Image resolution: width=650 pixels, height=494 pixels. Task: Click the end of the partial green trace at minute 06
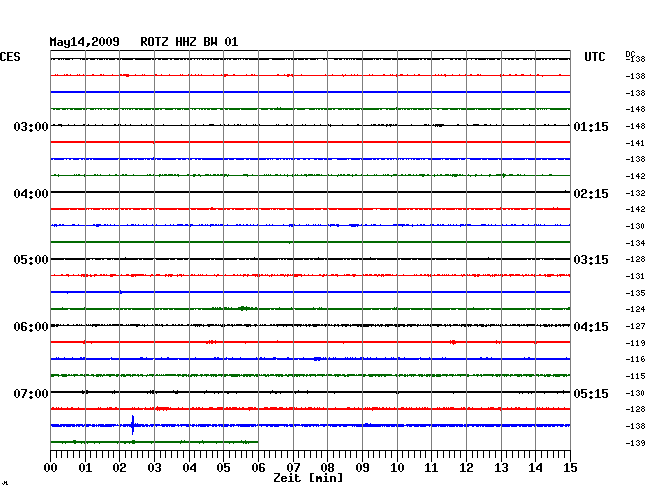[x=257, y=442]
